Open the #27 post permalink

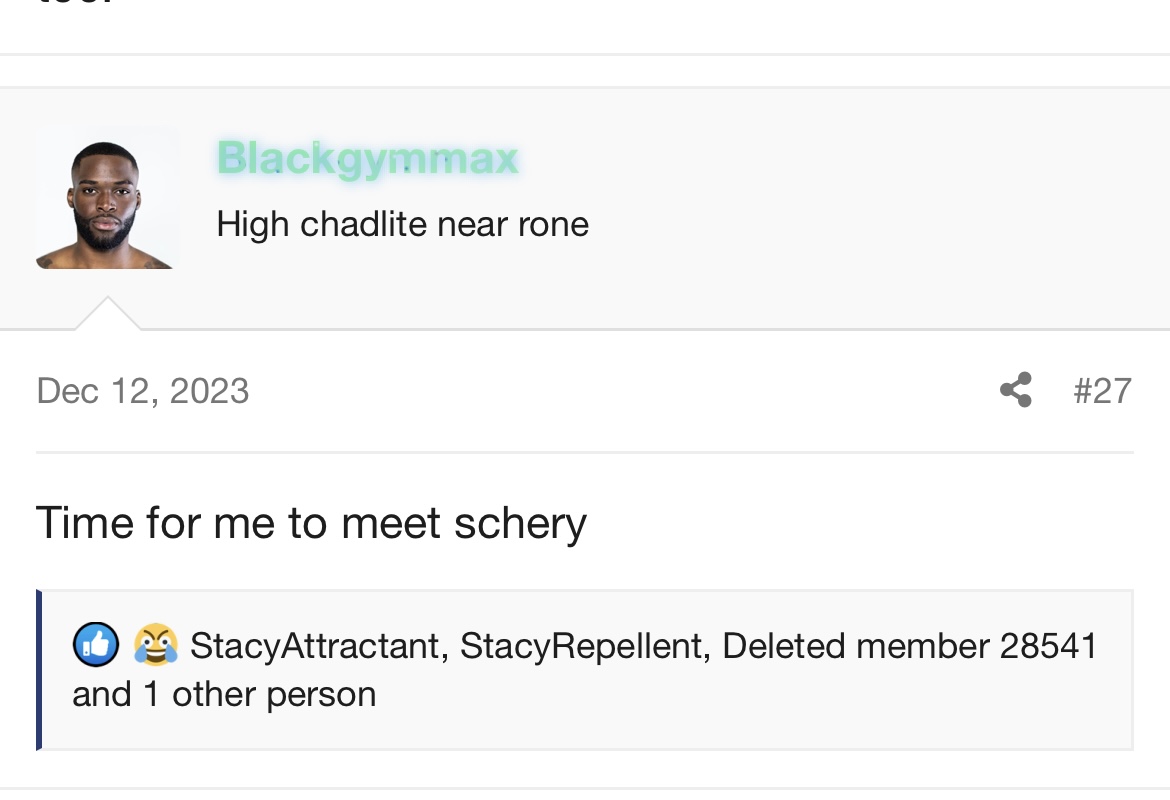click(1102, 390)
